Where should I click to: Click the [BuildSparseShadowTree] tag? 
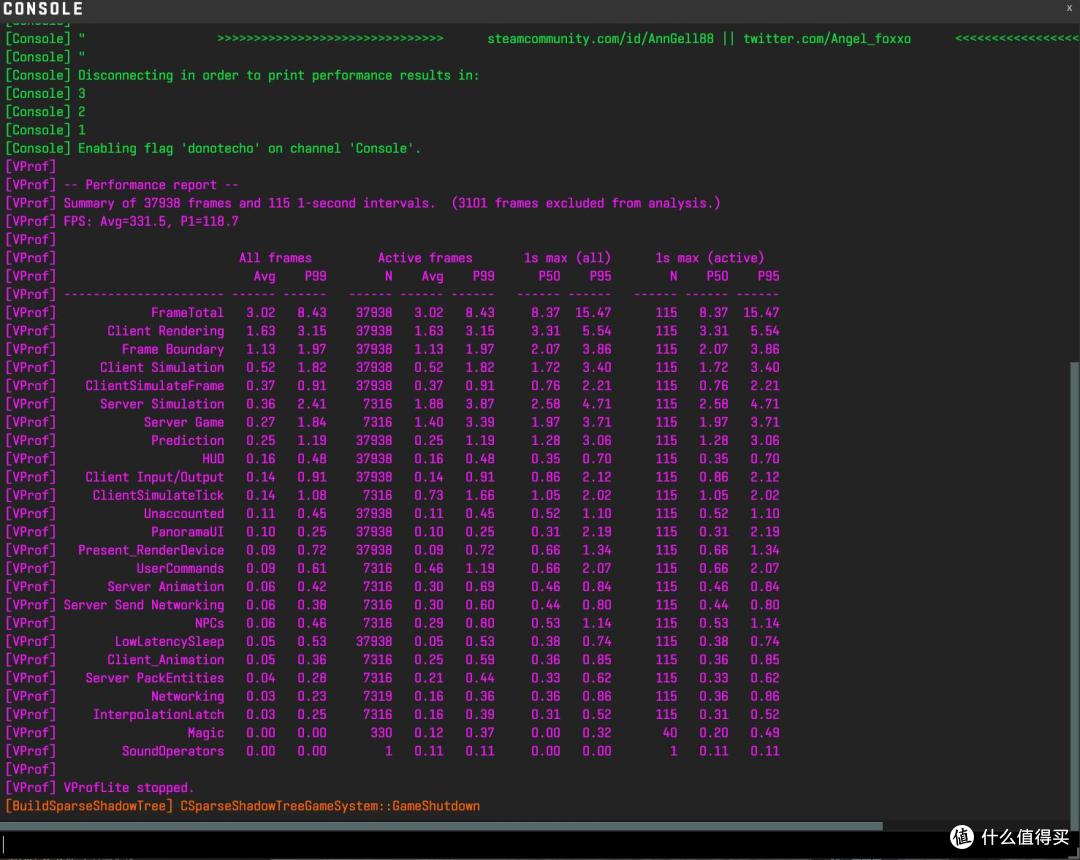[89, 806]
